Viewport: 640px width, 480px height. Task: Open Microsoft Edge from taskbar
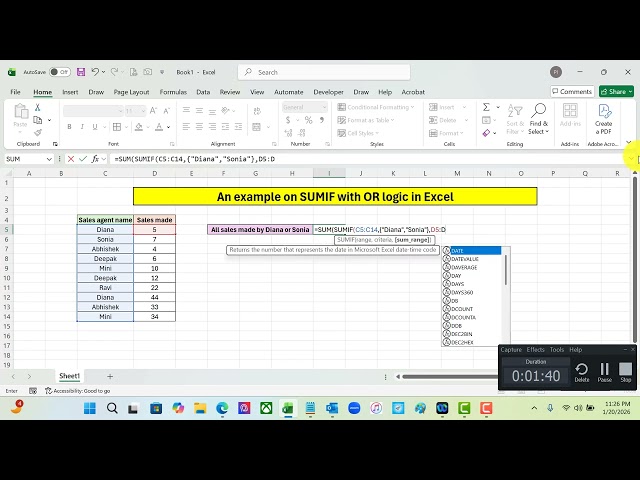pyautogui.click(x=222, y=408)
